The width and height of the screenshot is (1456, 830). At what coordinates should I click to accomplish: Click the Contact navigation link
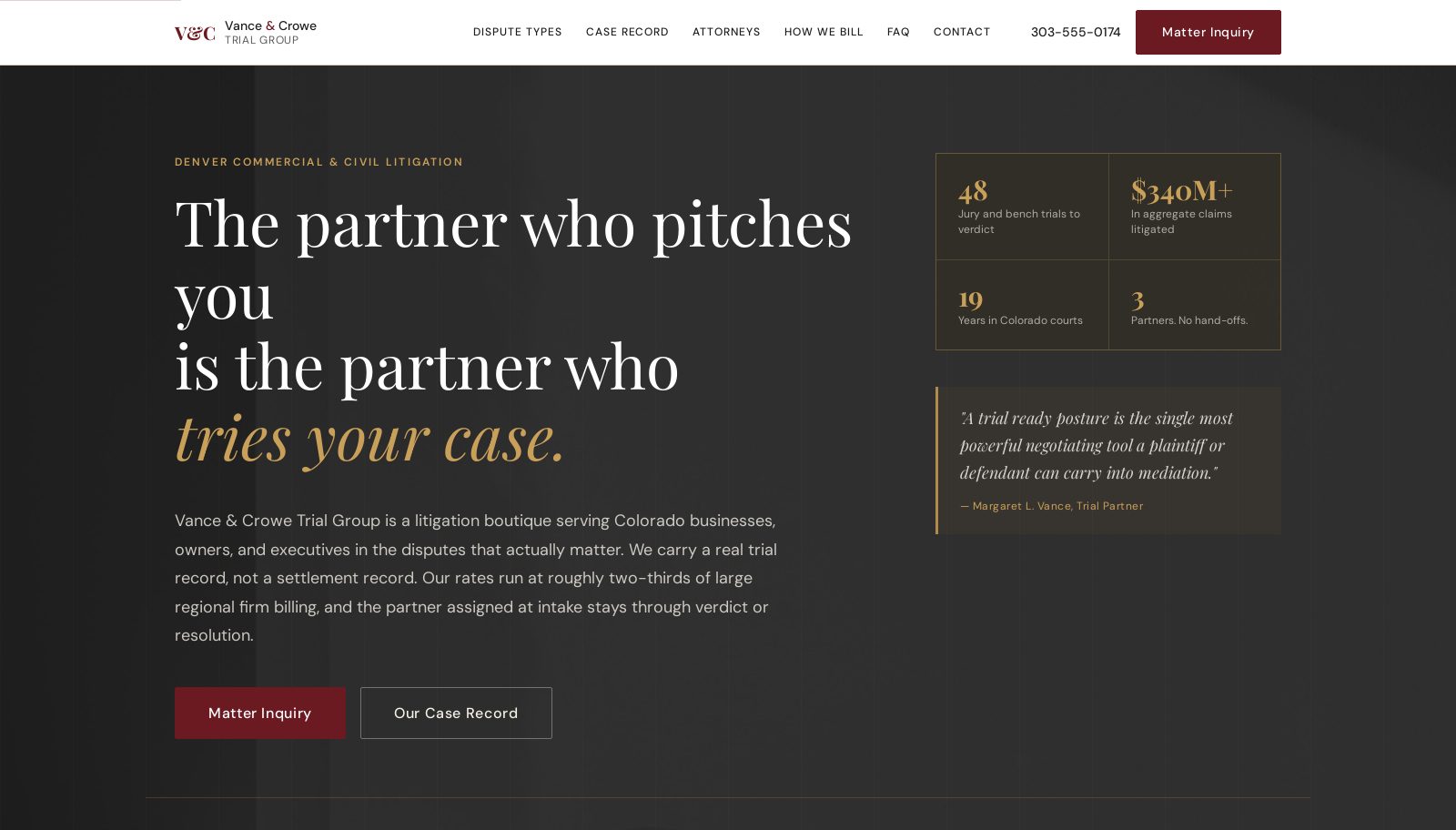tap(962, 32)
